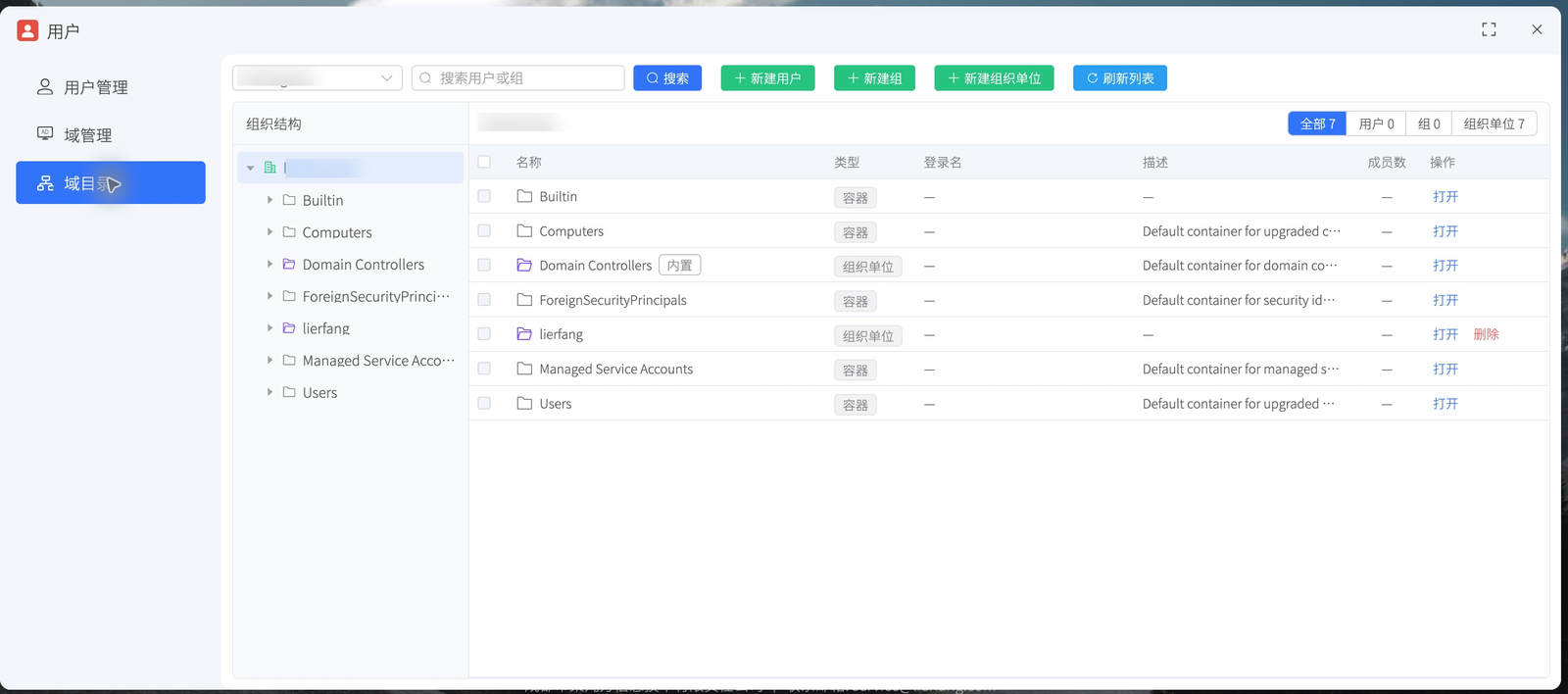Click 打开 for the Builtin row

(x=1445, y=197)
